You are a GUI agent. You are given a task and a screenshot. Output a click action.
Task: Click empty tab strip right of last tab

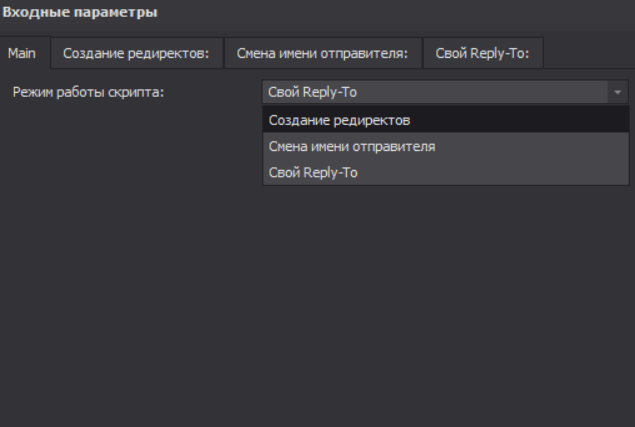click(588, 53)
